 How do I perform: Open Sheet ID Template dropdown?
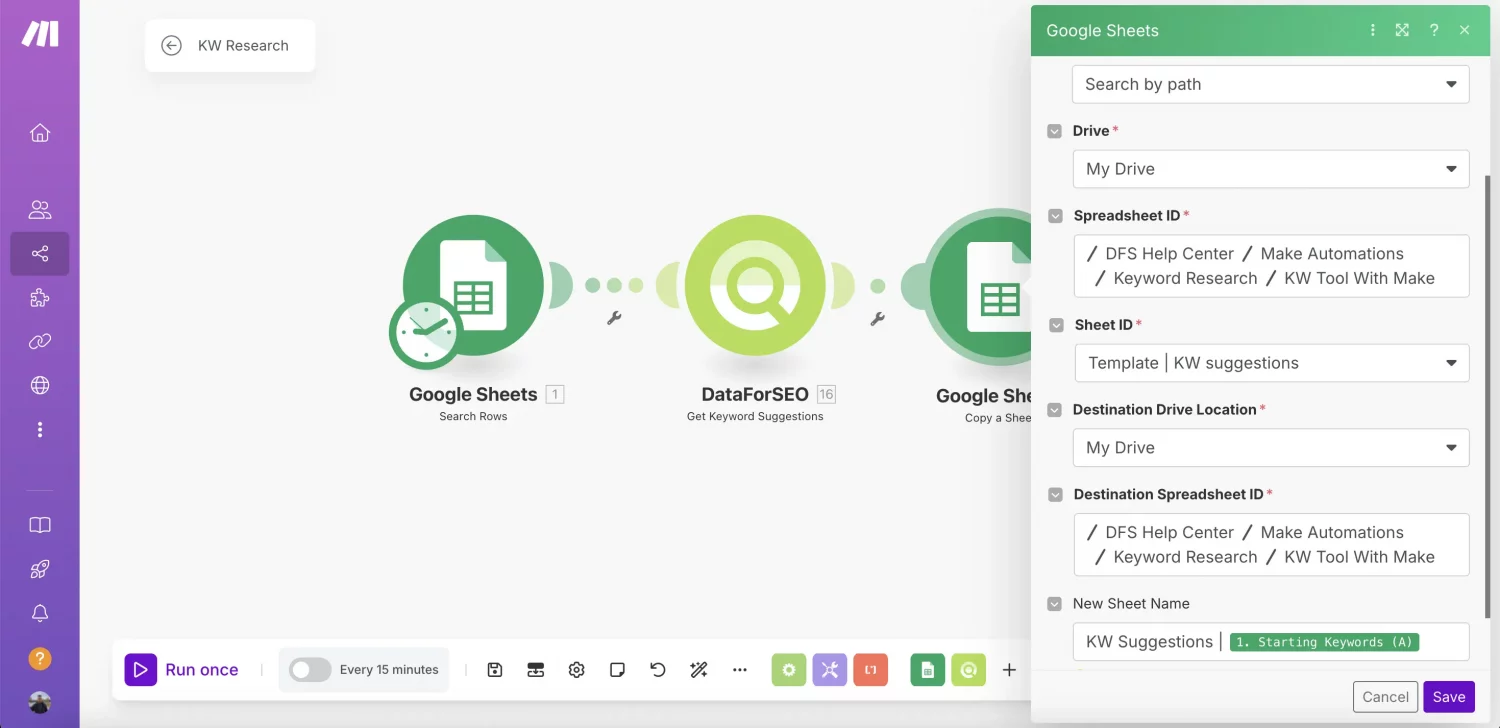1271,363
